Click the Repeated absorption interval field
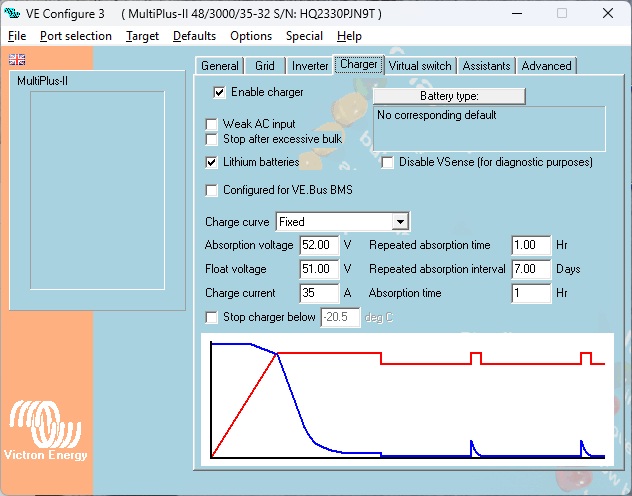Viewport: 632px width, 496px height. (x=531, y=269)
